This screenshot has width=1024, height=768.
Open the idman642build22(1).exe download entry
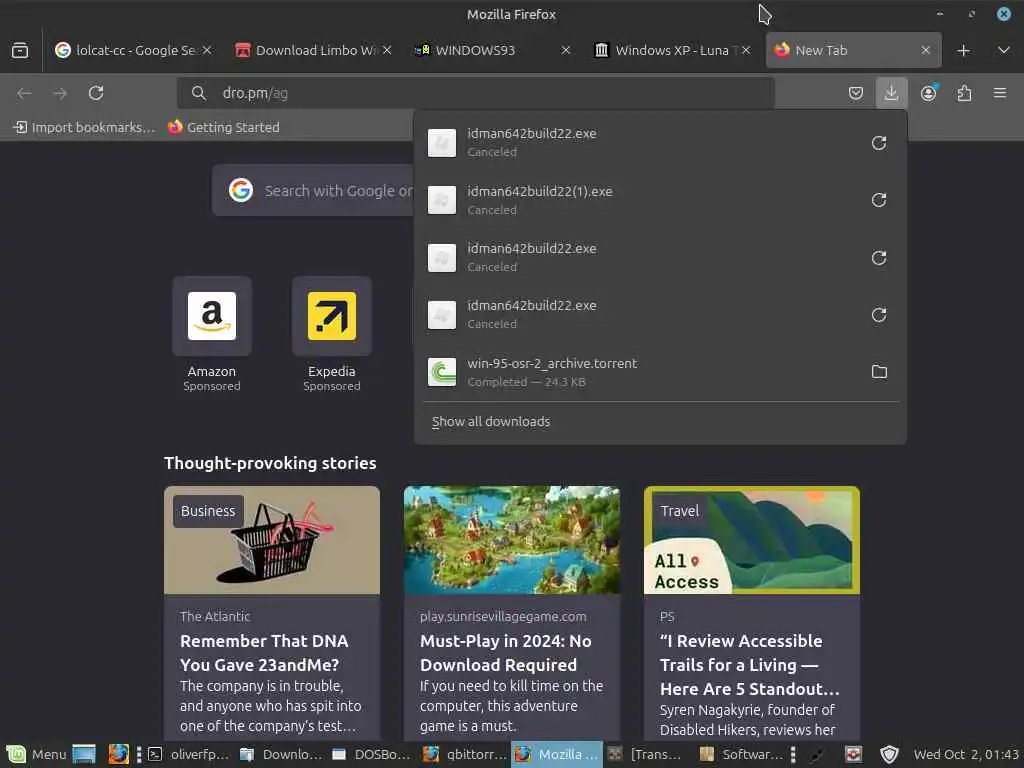tap(660, 200)
